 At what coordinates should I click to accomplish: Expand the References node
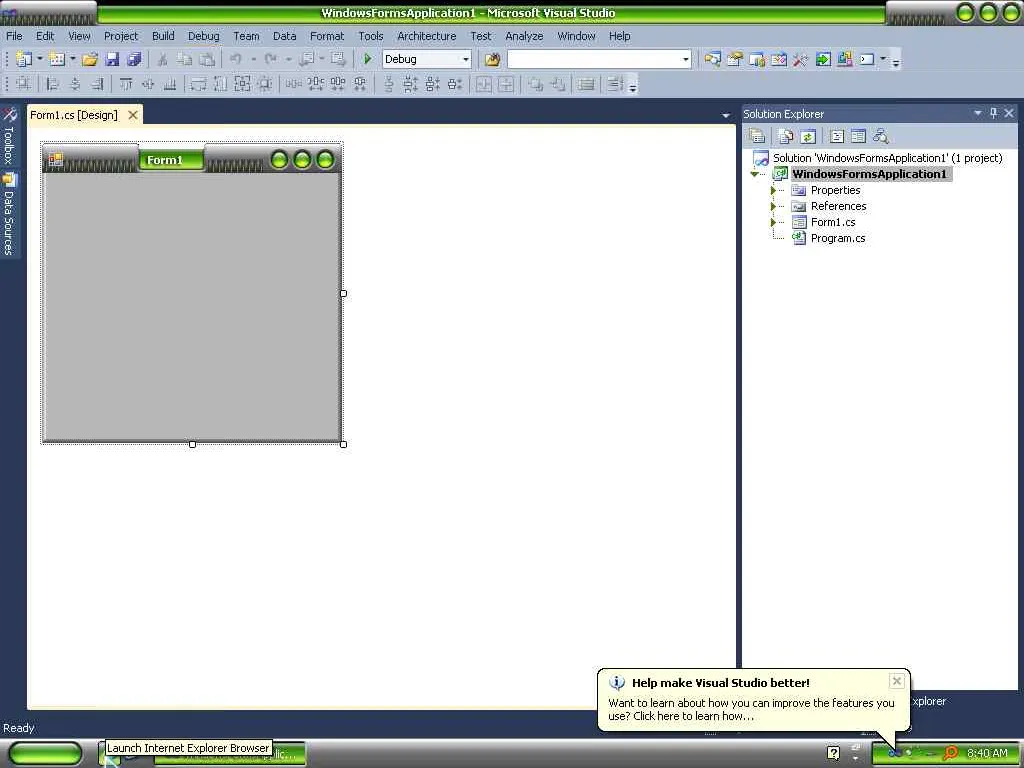773,206
